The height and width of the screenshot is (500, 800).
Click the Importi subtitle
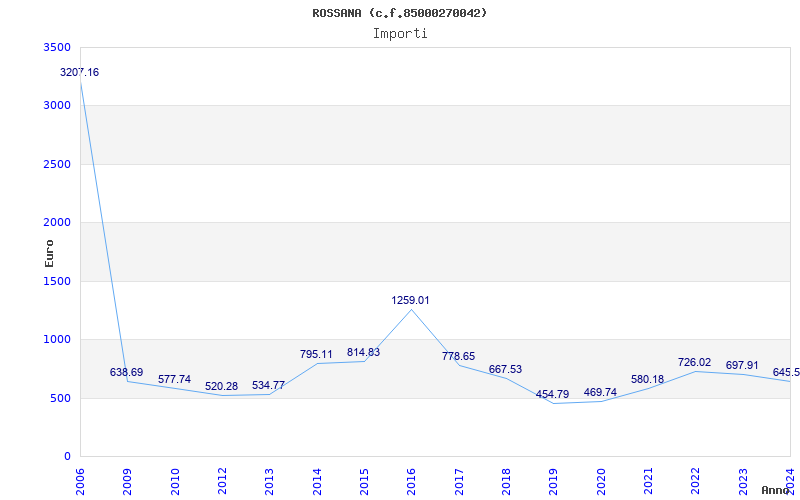point(399,34)
